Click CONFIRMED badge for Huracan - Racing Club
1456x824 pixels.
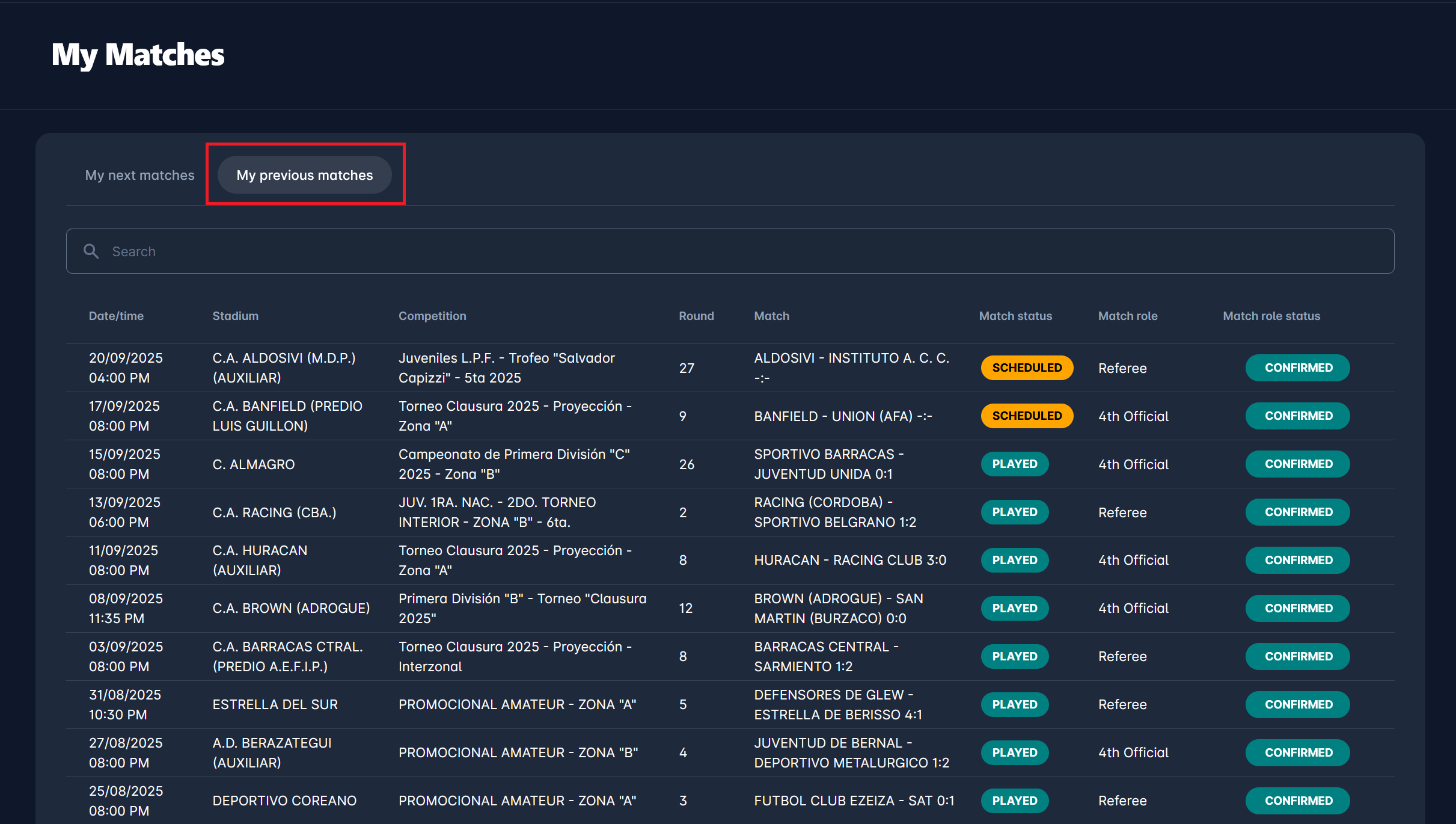(x=1298, y=560)
